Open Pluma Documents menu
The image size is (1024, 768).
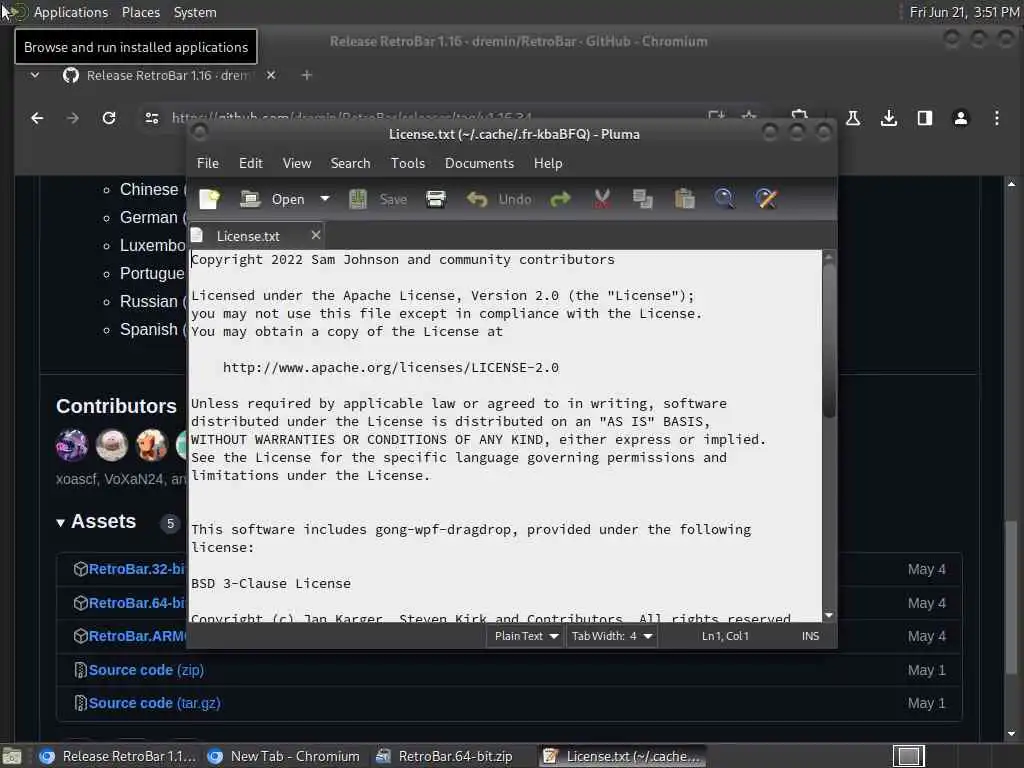click(479, 163)
